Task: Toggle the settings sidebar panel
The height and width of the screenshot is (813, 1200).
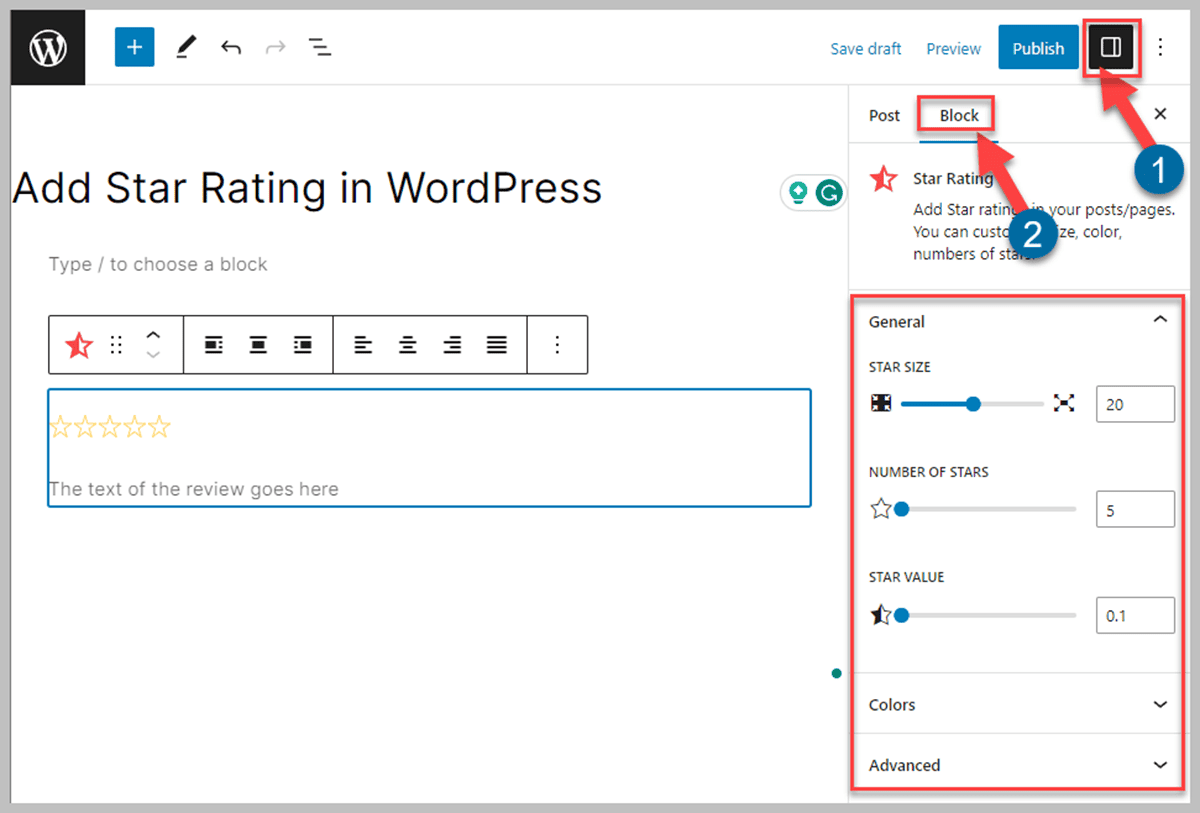Action: click(x=1111, y=47)
